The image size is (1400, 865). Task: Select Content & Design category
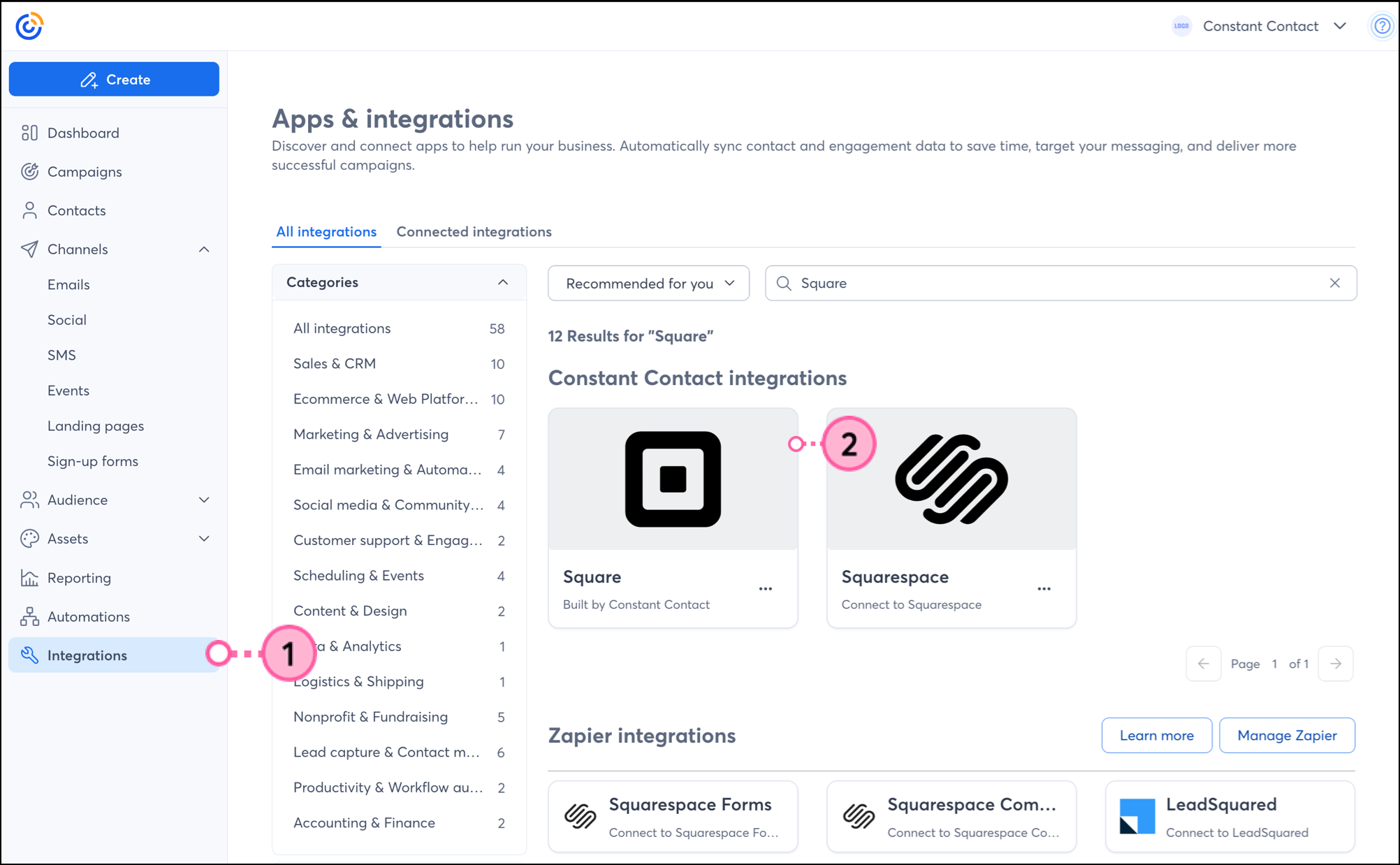point(399,611)
